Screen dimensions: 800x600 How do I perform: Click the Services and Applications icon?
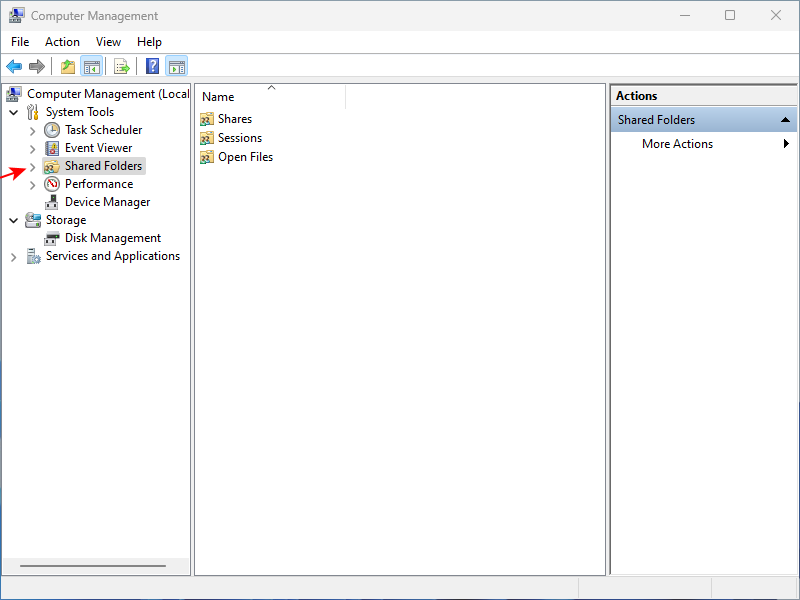[33, 256]
